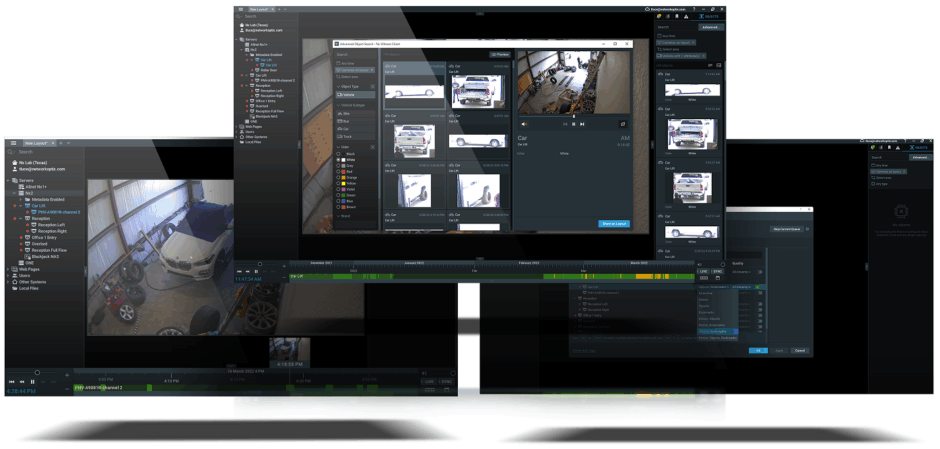Select the Blue color radio button
This screenshot has width=940, height=449.
pos(340,201)
